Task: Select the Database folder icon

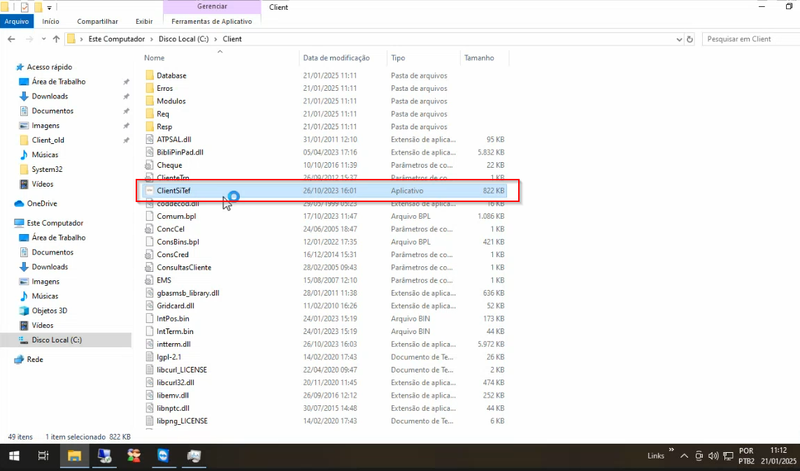Action: pyautogui.click(x=149, y=75)
